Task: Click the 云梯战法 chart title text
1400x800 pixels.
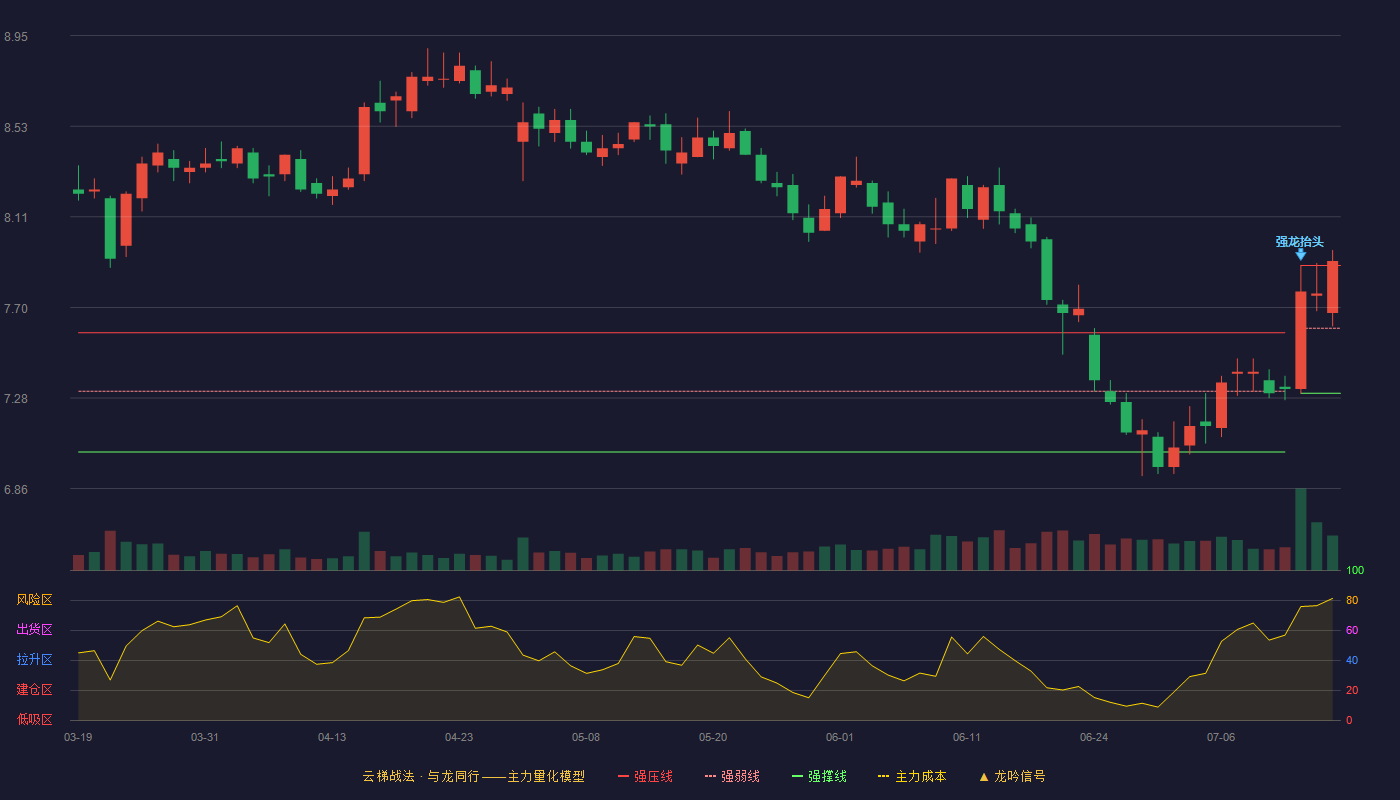Action: tap(388, 776)
